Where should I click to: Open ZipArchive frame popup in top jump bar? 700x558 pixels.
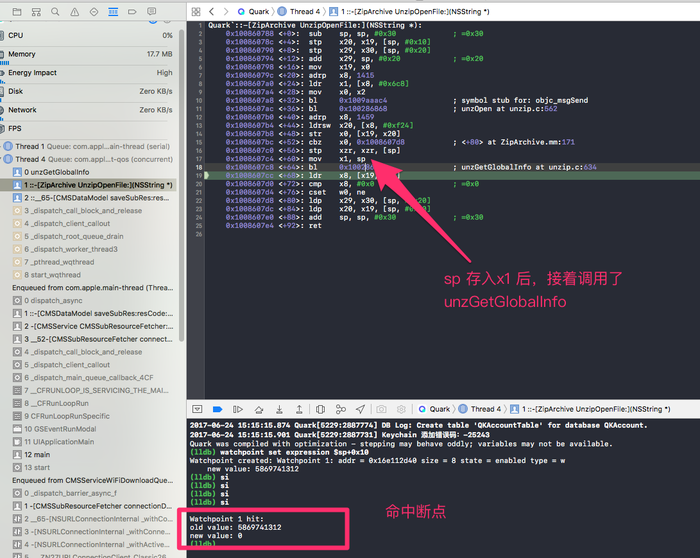point(409,12)
